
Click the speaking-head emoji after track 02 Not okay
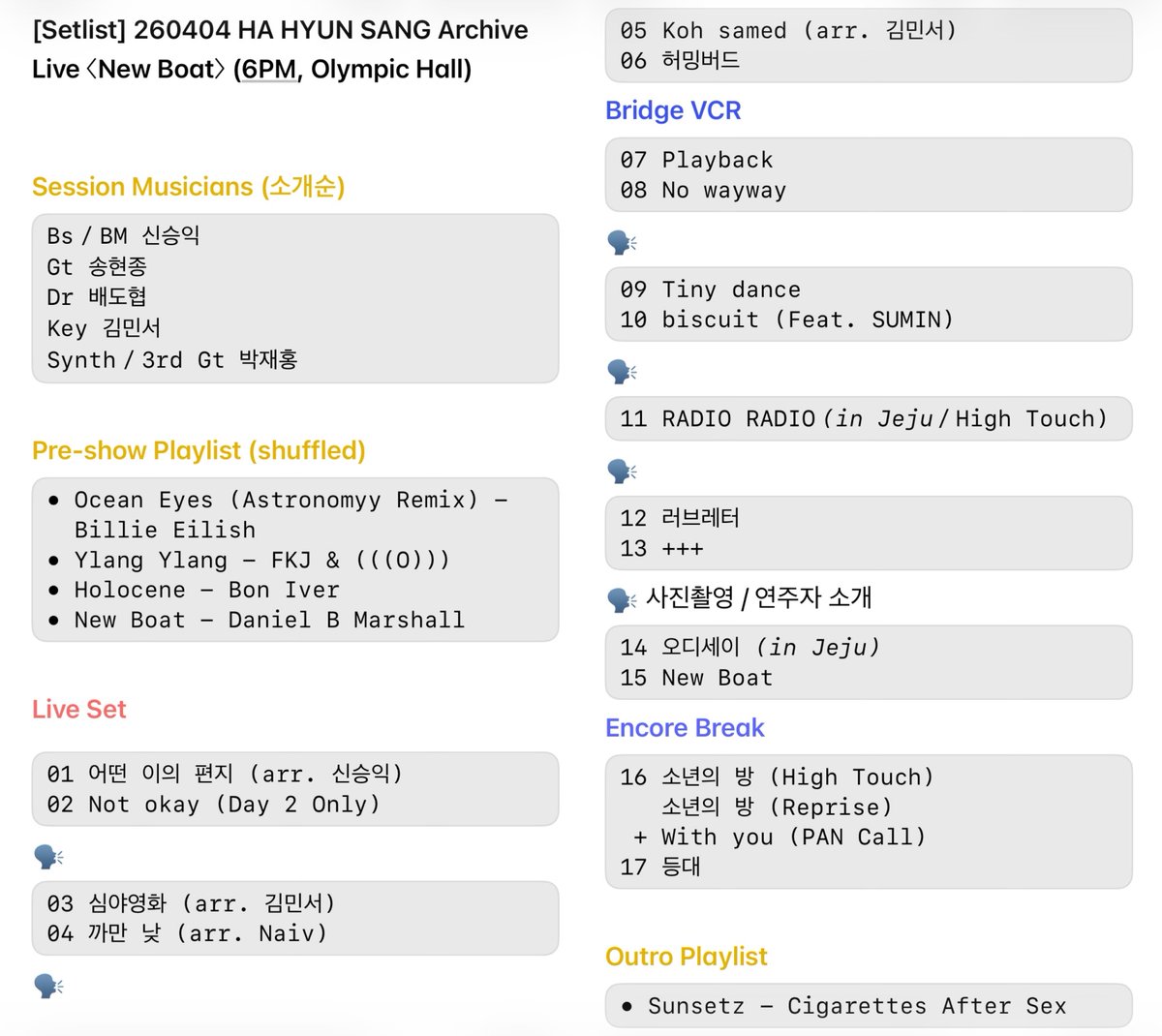[x=47, y=856]
